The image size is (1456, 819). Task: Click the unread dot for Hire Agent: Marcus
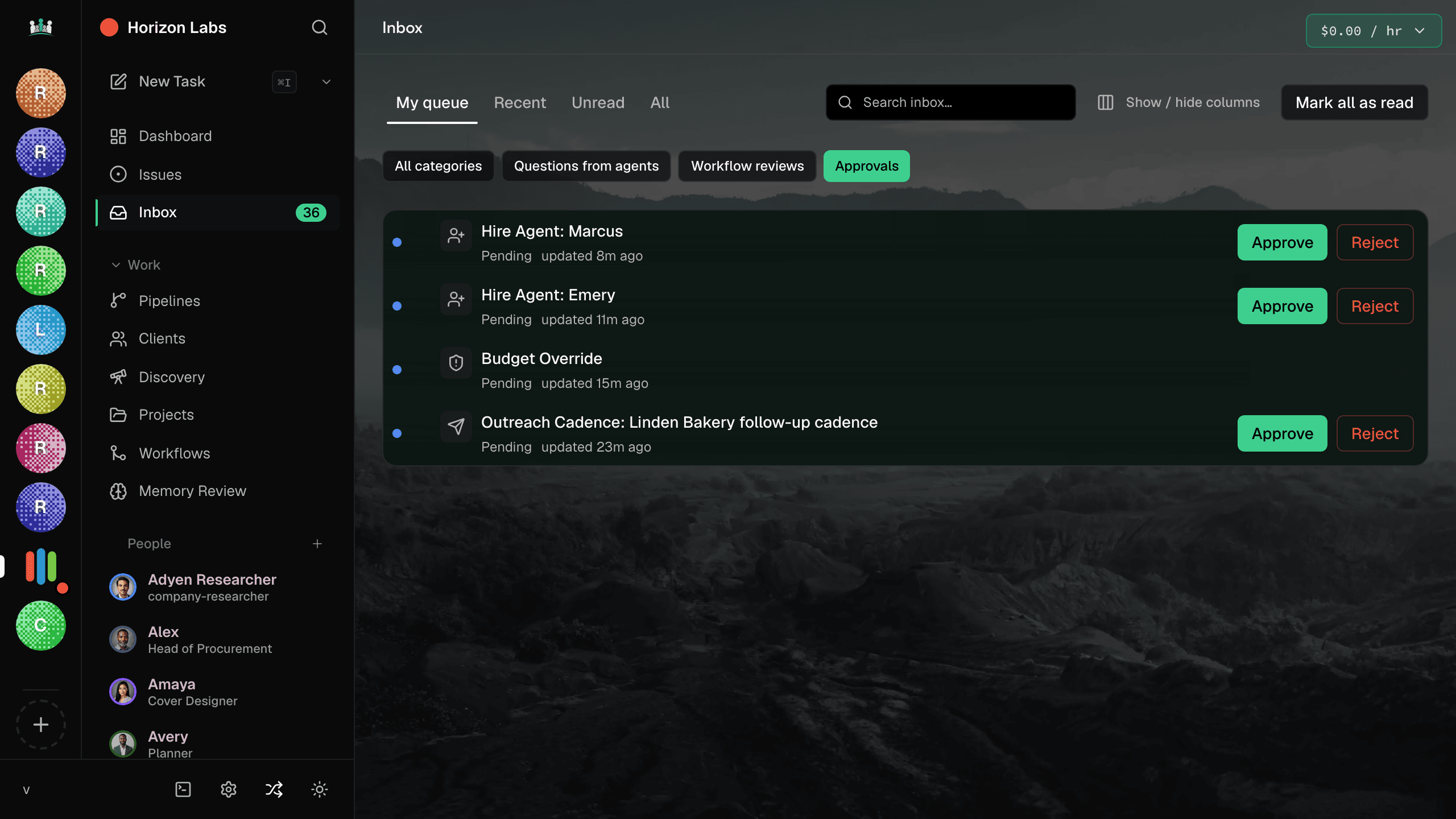[397, 242]
